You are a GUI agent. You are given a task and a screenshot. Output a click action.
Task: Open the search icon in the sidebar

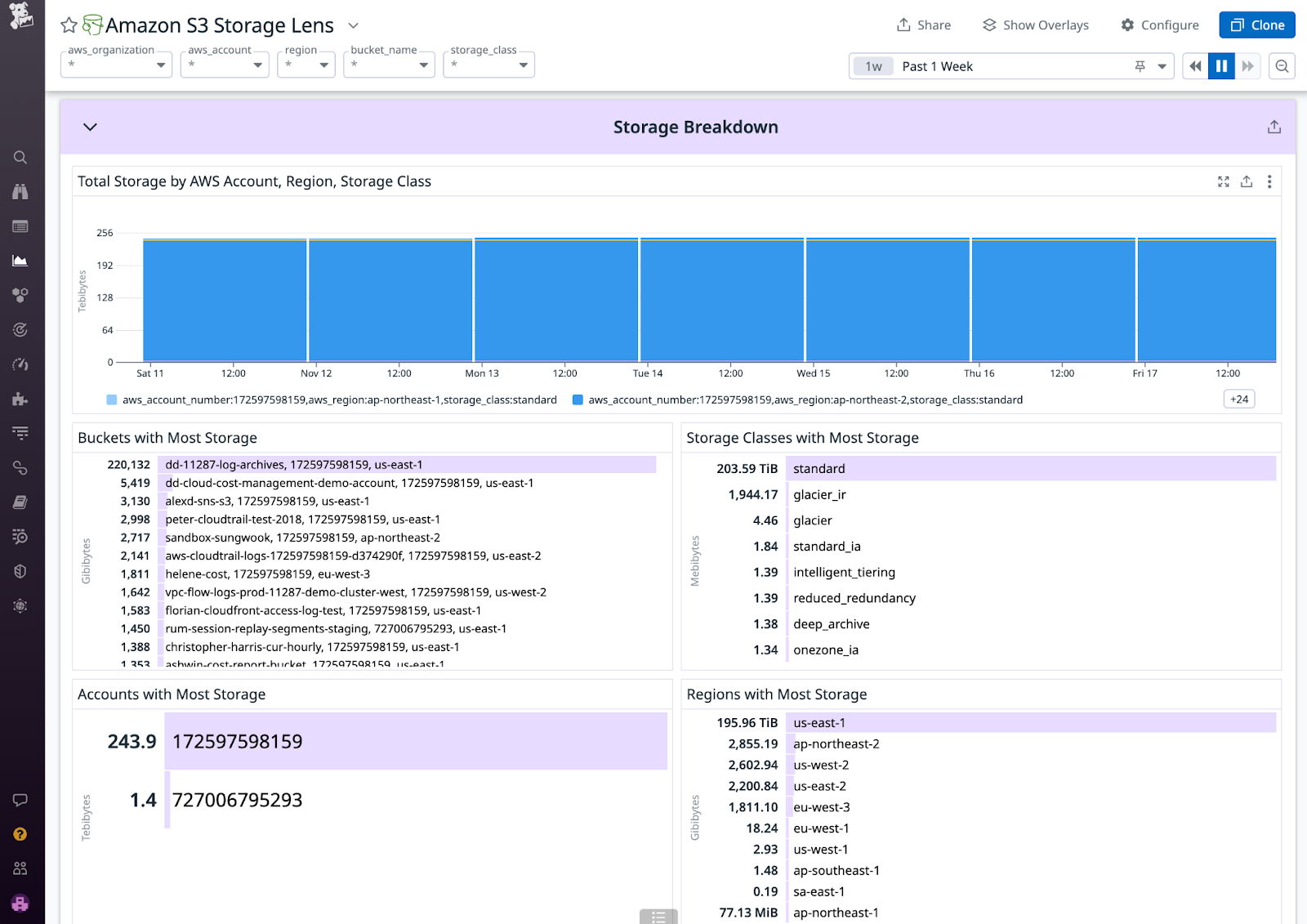pyautogui.click(x=20, y=158)
